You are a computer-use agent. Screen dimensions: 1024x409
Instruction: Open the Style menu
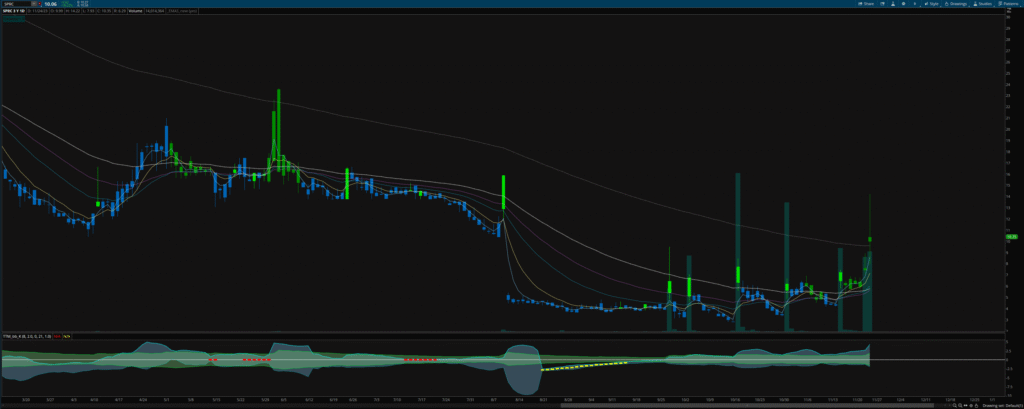pyautogui.click(x=932, y=4)
